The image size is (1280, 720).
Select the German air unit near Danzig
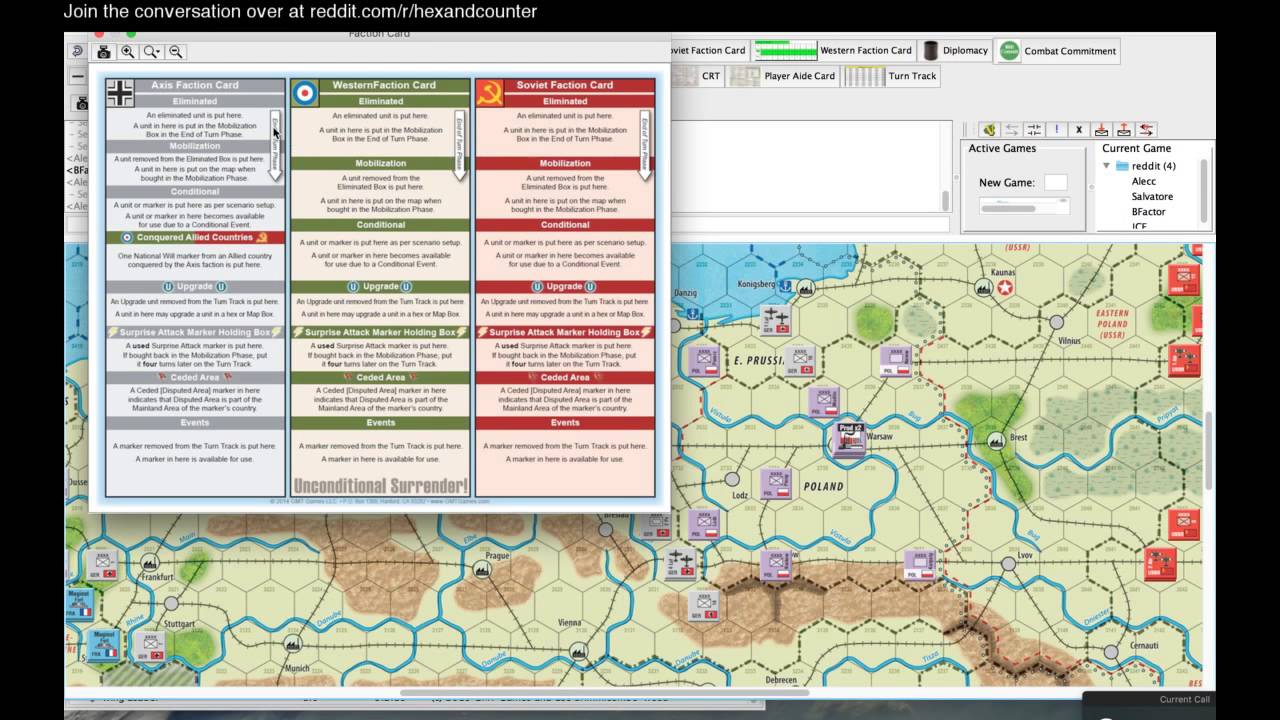pyautogui.click(x=775, y=321)
